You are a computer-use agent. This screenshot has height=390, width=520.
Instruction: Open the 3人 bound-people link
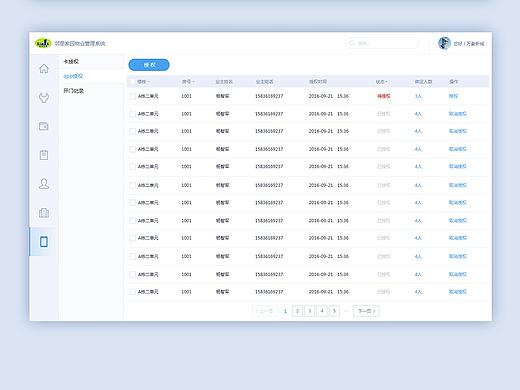point(418,96)
